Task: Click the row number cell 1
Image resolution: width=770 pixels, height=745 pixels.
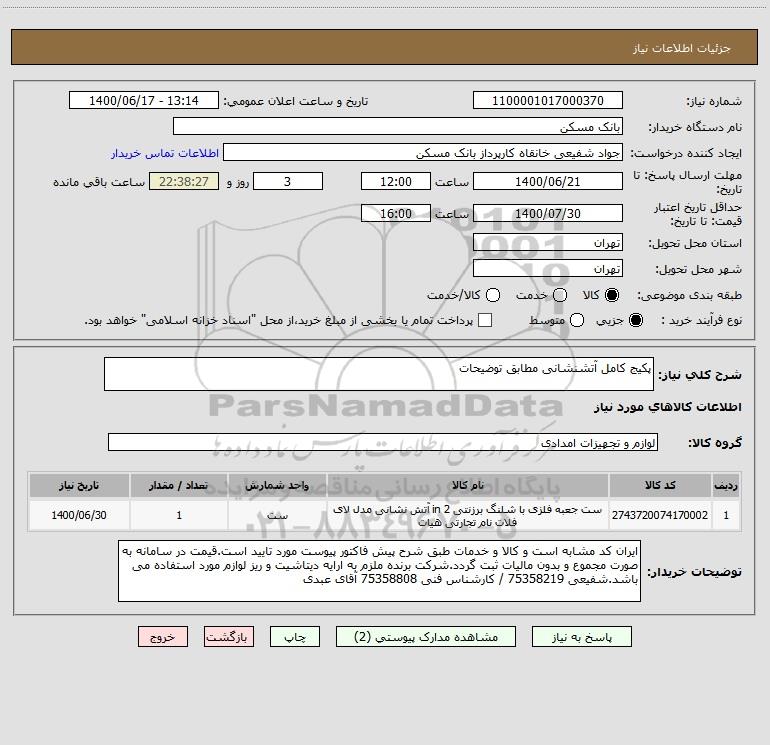Action: pyautogui.click(x=726, y=515)
